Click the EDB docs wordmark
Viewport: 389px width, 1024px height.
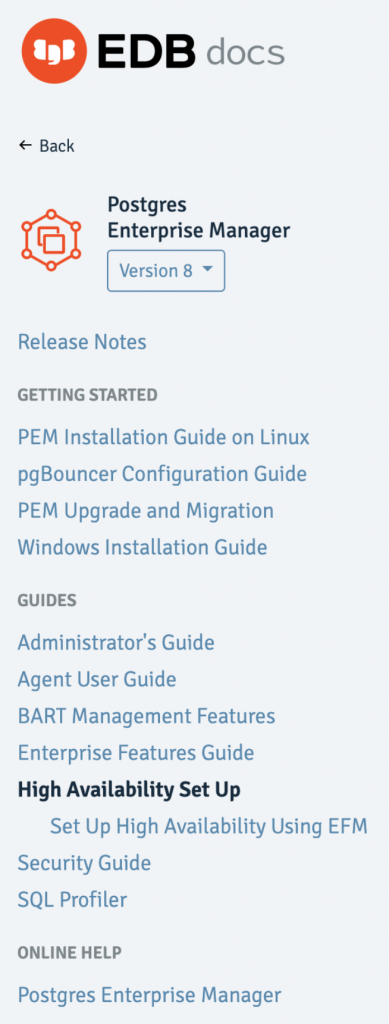(191, 51)
